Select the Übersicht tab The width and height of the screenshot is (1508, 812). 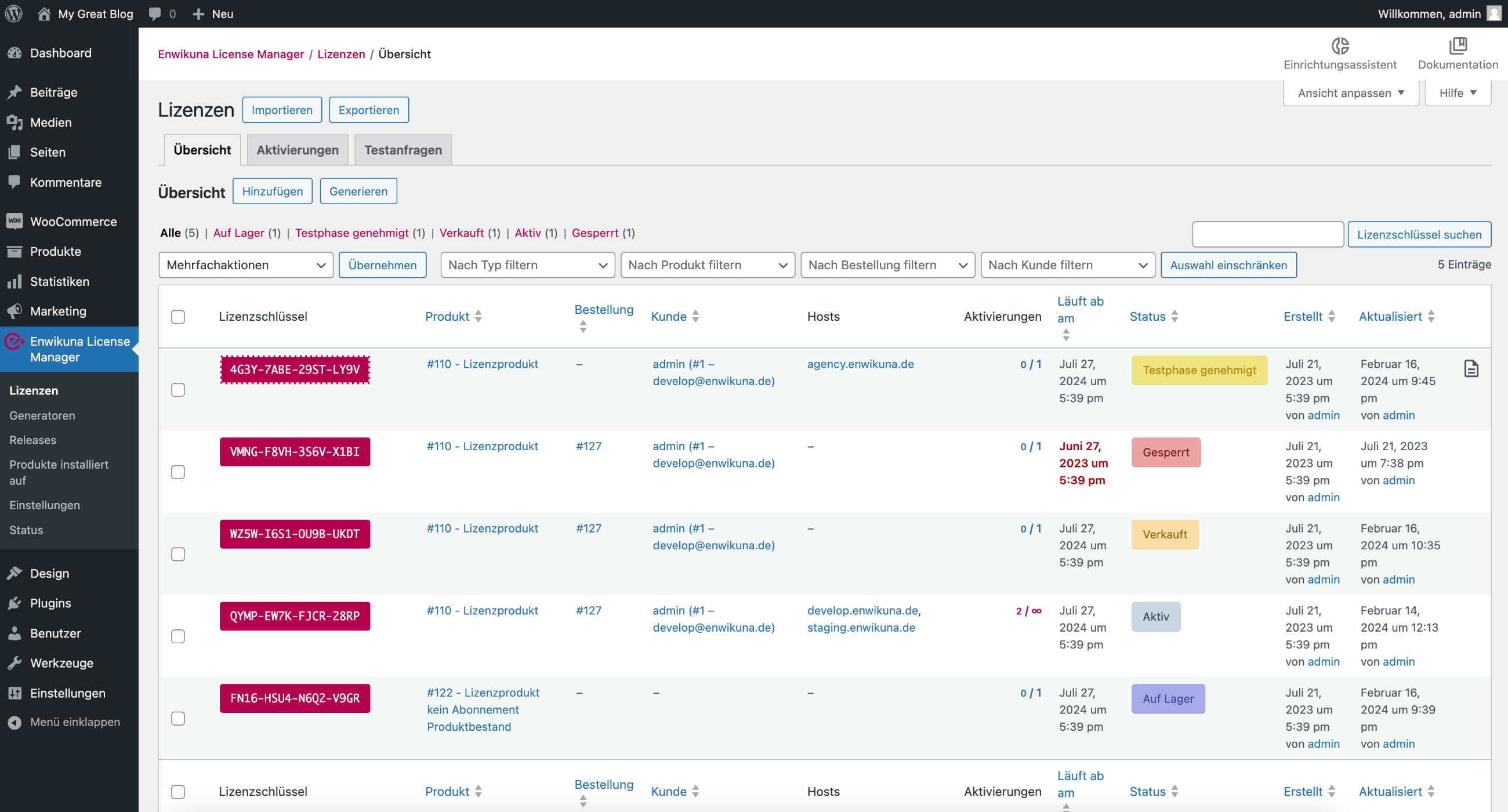click(x=202, y=150)
